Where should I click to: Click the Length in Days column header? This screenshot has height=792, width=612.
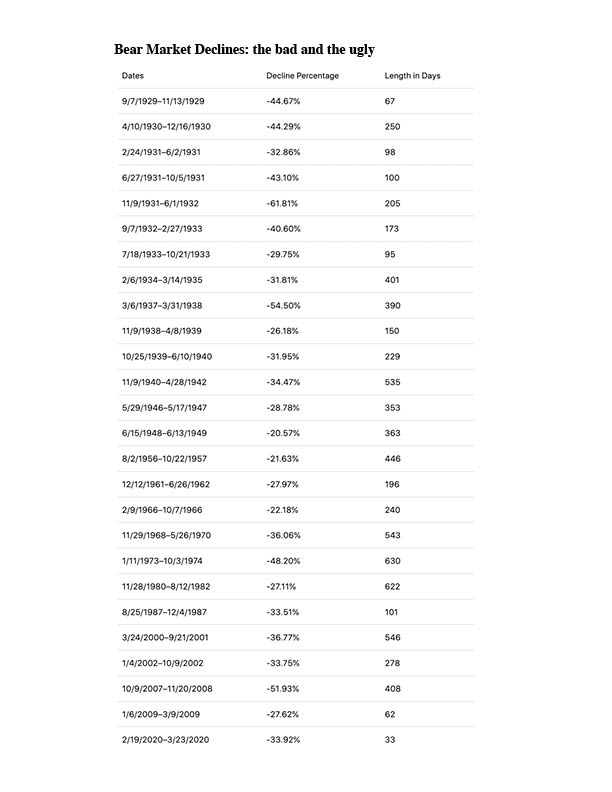click(x=413, y=76)
